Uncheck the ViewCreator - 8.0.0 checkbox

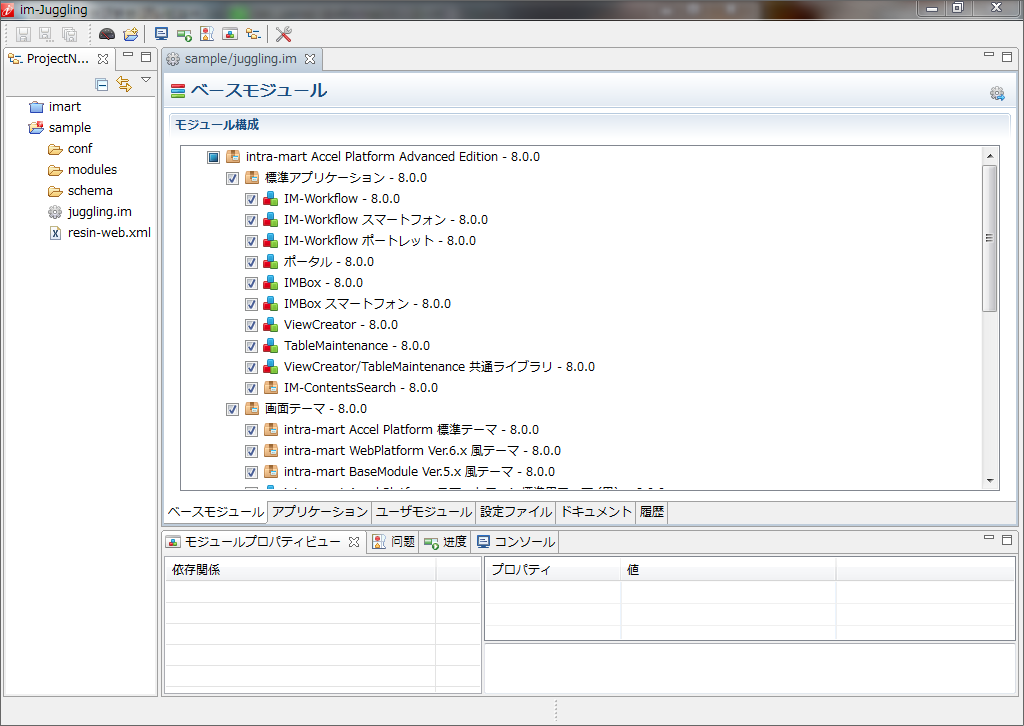pyautogui.click(x=251, y=325)
